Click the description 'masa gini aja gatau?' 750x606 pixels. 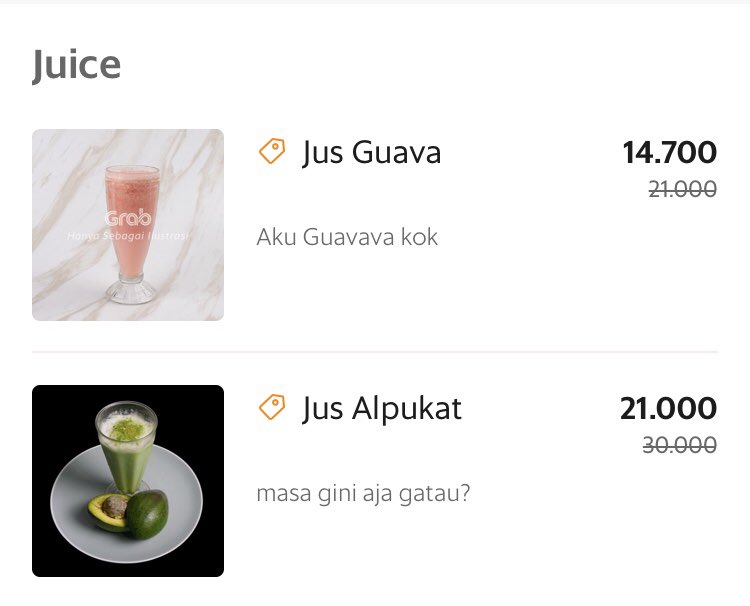coord(364,493)
